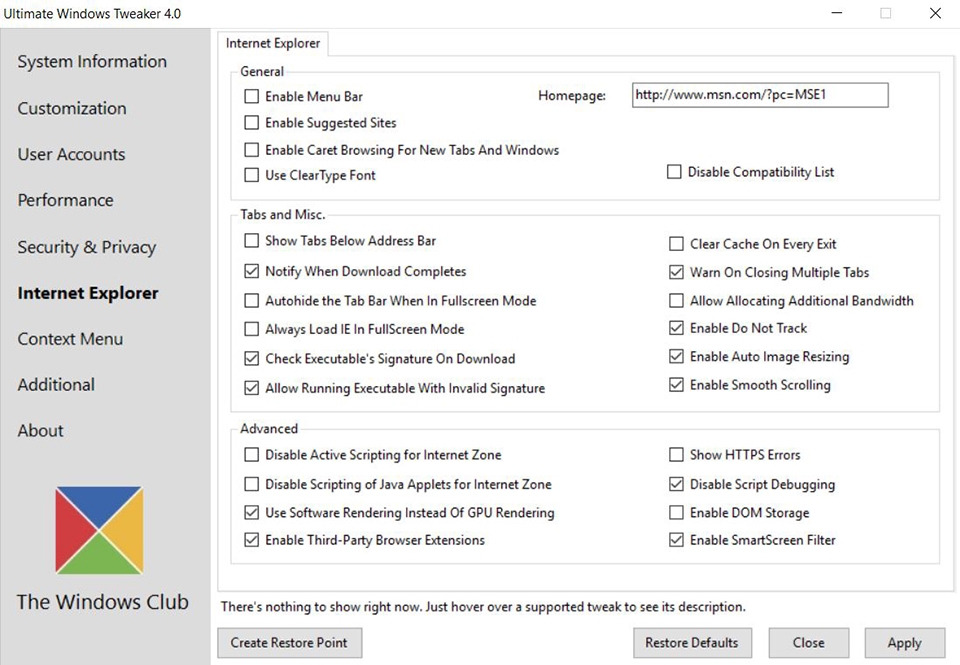Tick Clear Cache On Every Exit

point(676,244)
